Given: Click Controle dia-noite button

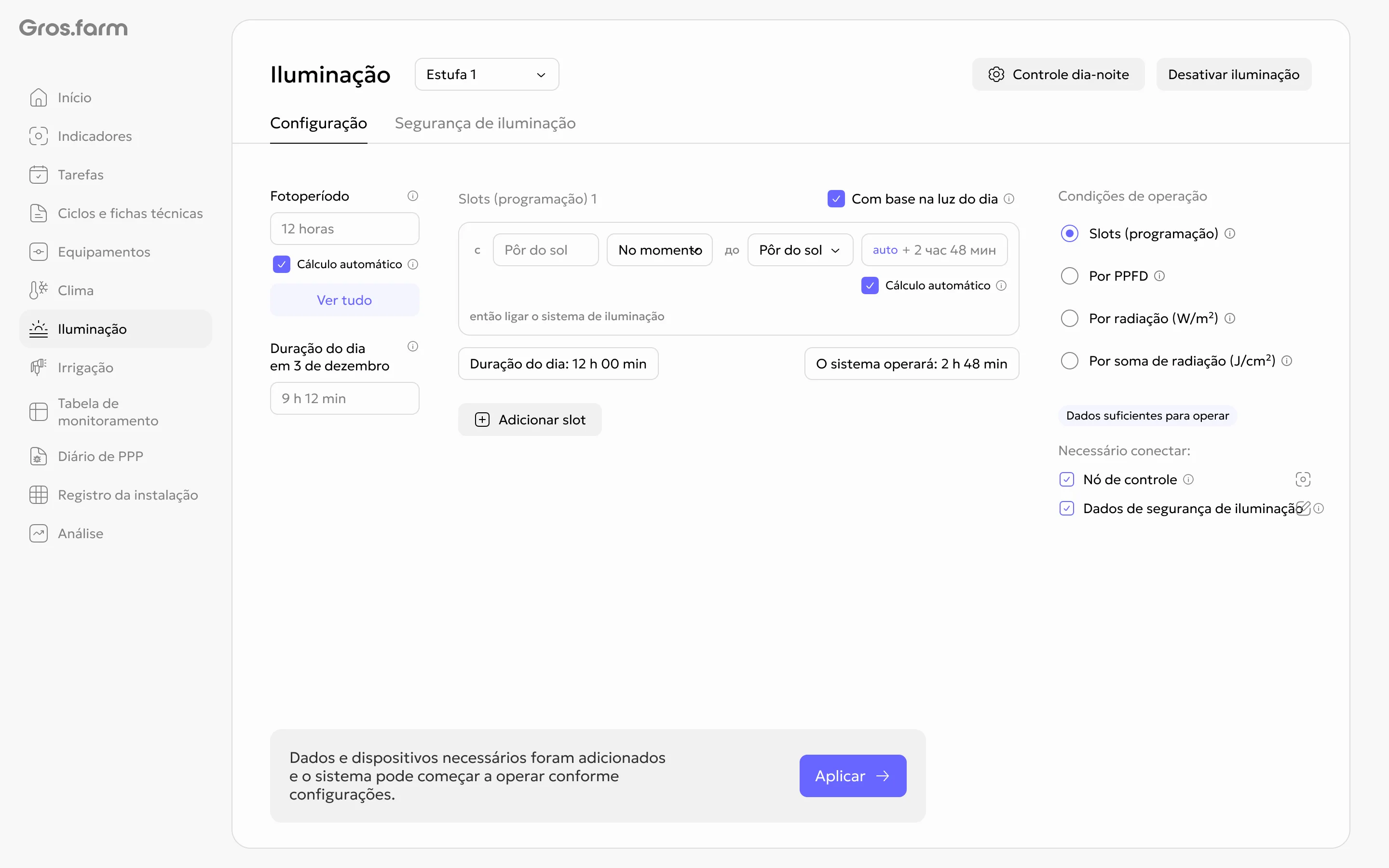Looking at the screenshot, I should [1059, 74].
